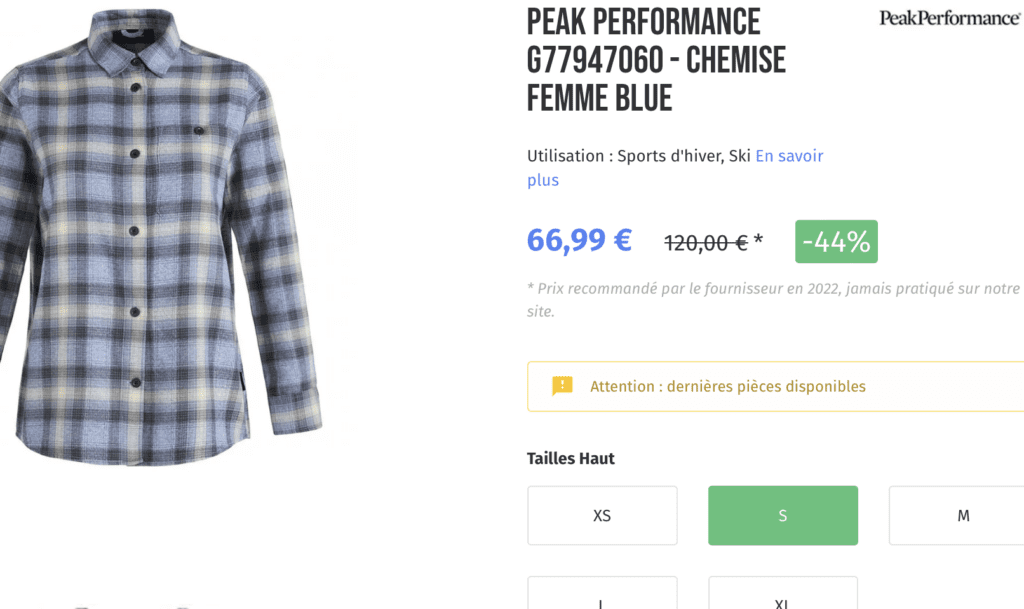Open the 'En savoir plus' link

789,155
